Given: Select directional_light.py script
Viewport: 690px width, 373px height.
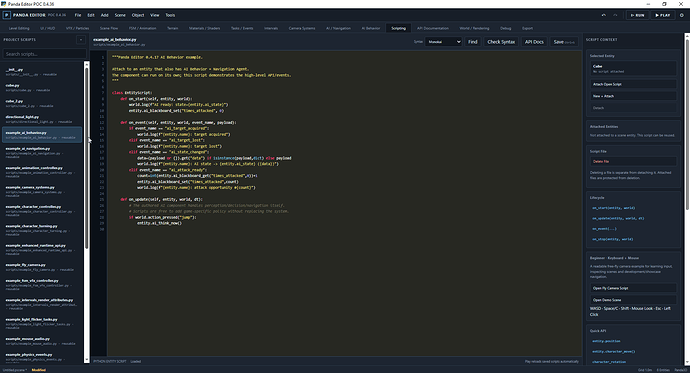Looking at the screenshot, I should coord(42,119).
